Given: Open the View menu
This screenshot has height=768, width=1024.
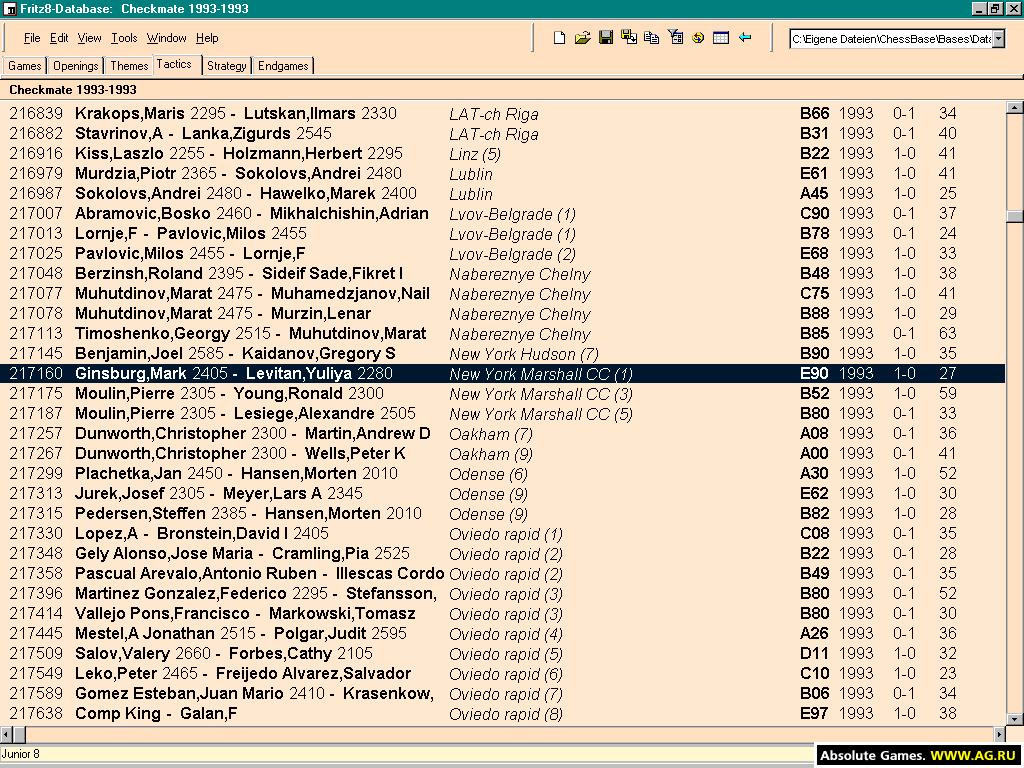Looking at the screenshot, I should 89,38.
